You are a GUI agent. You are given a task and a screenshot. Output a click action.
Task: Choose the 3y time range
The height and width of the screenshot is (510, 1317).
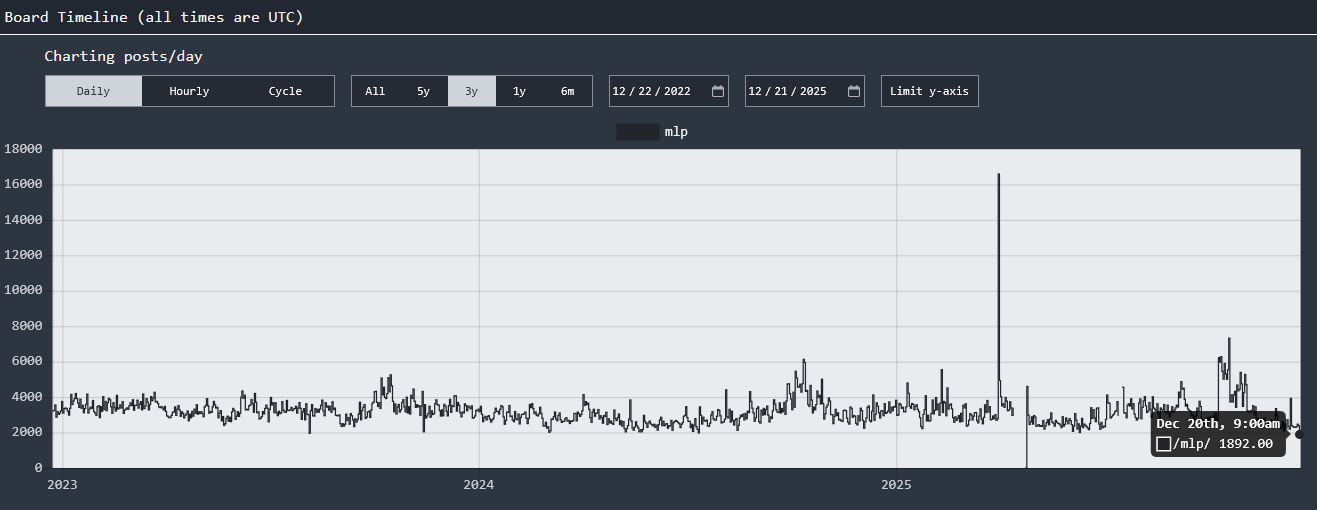(x=471, y=91)
